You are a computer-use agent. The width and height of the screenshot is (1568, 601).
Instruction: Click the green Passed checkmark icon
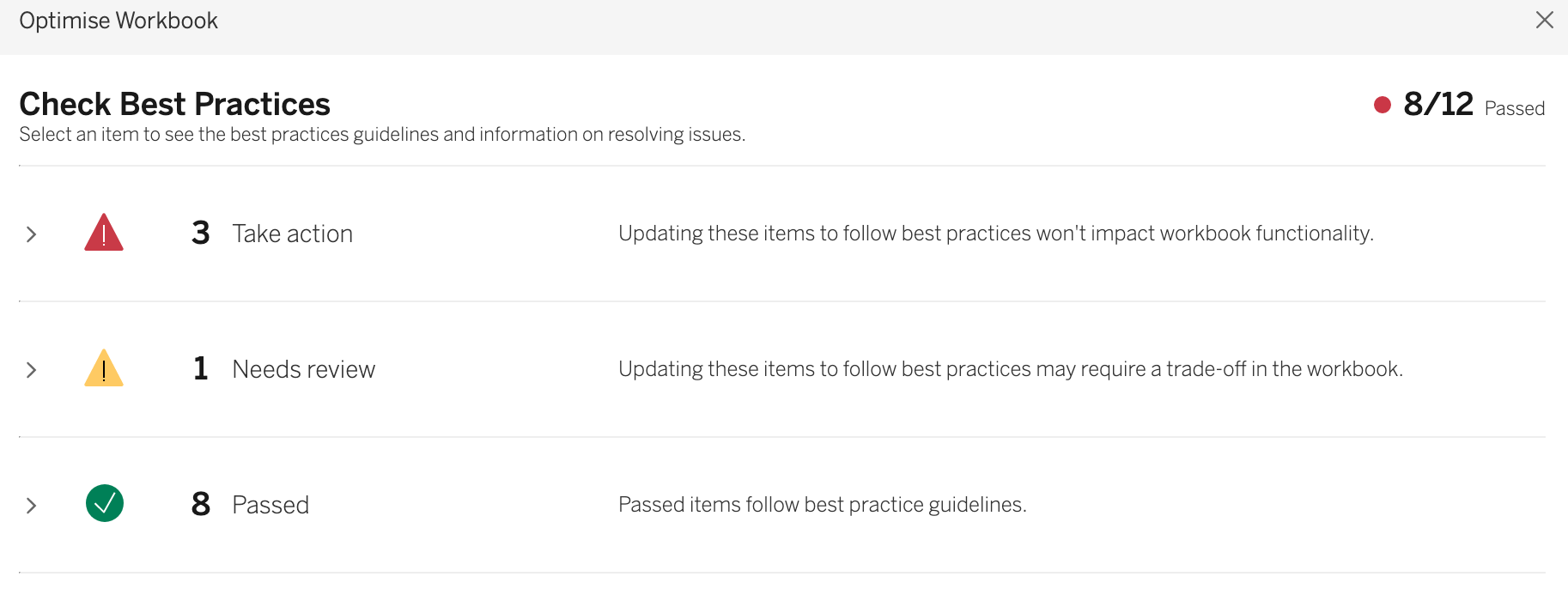tap(105, 504)
